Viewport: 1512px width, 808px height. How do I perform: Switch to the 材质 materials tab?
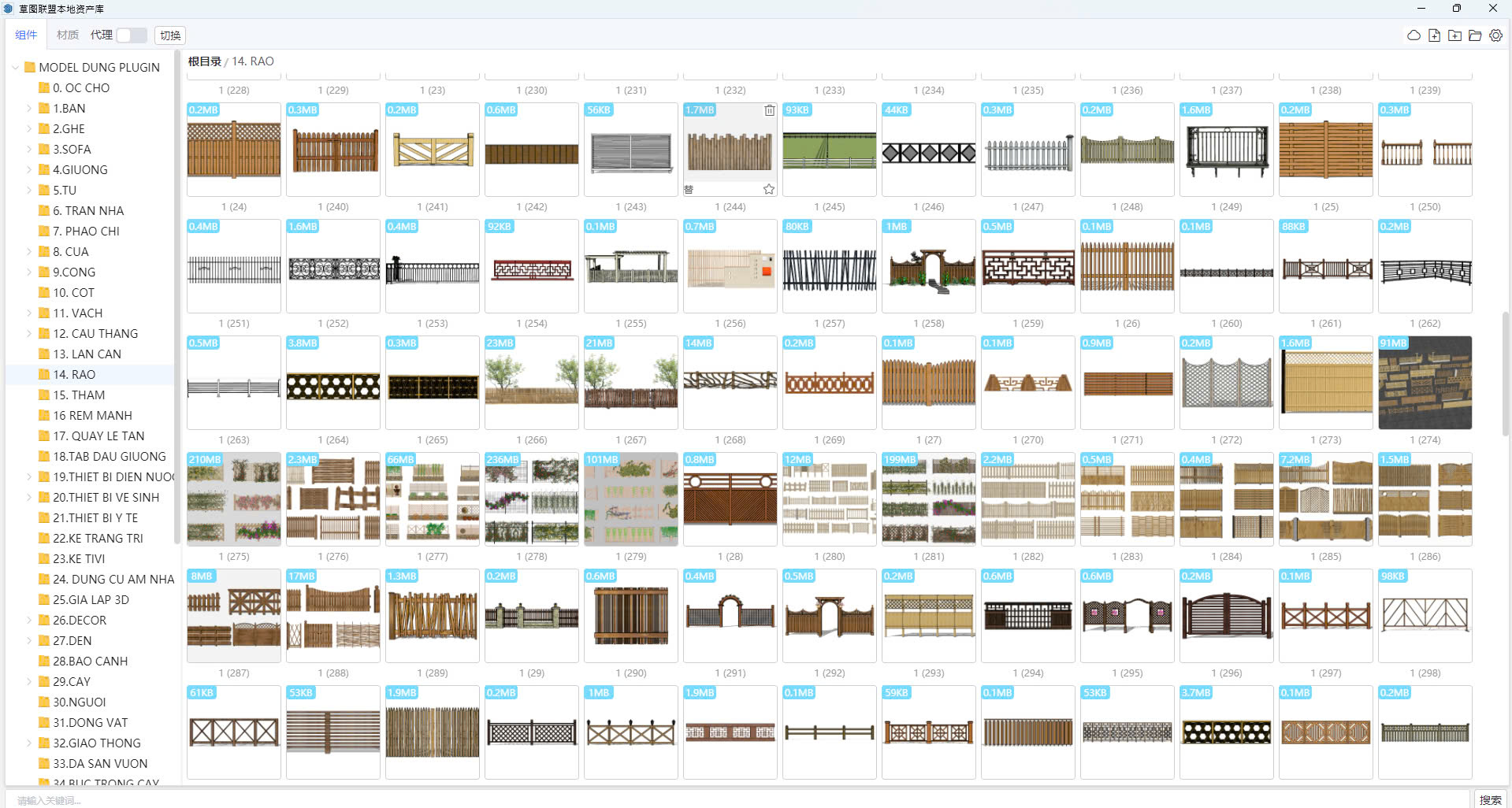[x=68, y=35]
